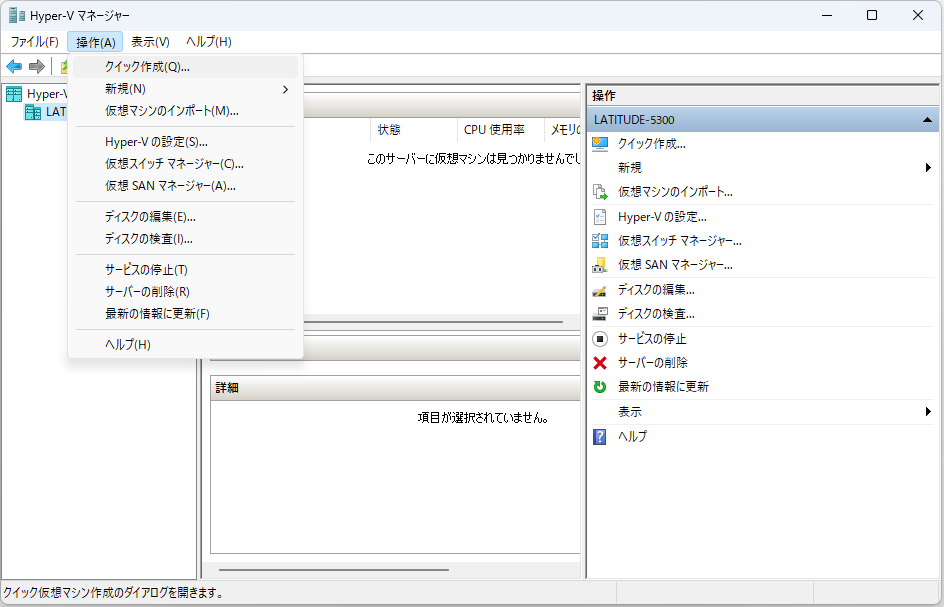The image size is (944, 607).
Task: Choose 最新の情報に更新(F) from the dropdown menu
Action: [x=185, y=313]
